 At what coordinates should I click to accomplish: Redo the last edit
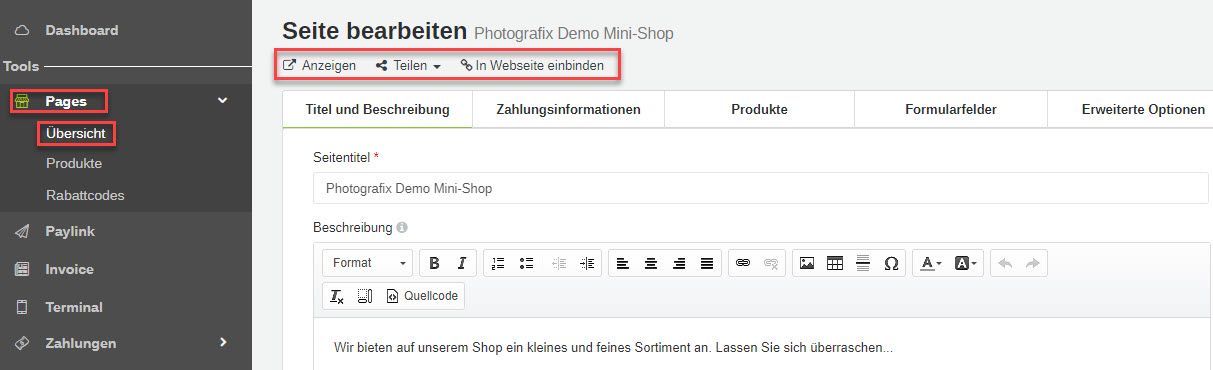click(1033, 263)
